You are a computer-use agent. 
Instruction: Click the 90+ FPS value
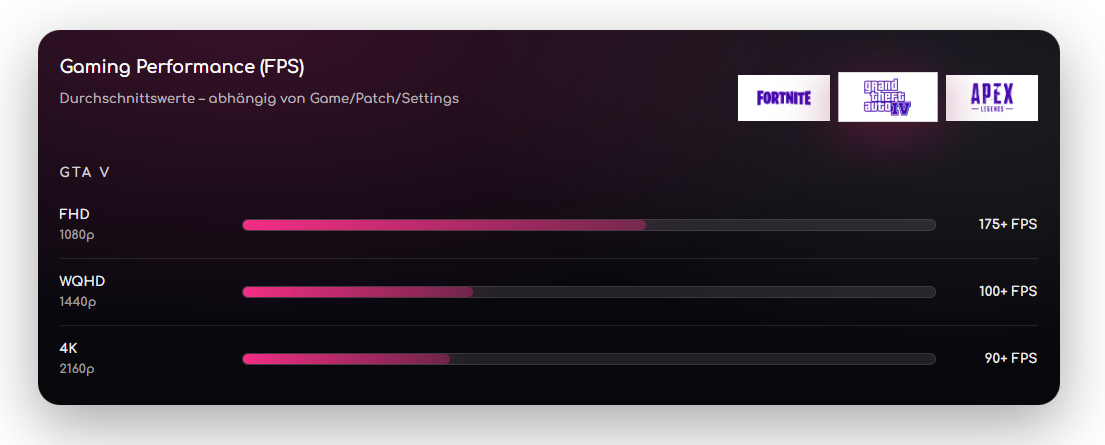pyautogui.click(x=1010, y=359)
